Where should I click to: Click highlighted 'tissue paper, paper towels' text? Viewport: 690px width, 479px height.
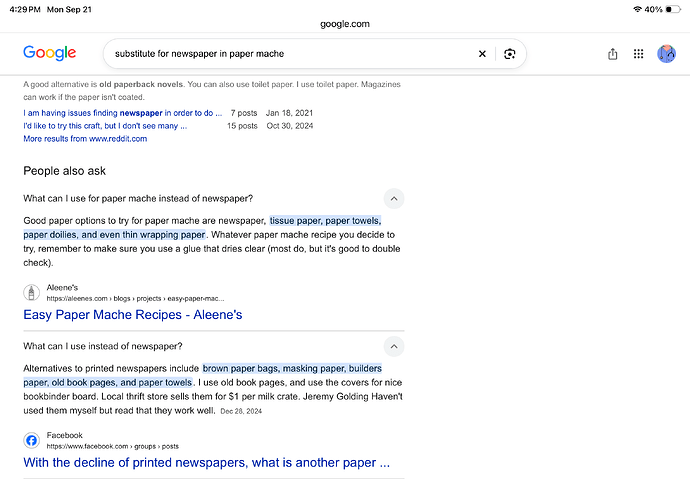coord(325,220)
